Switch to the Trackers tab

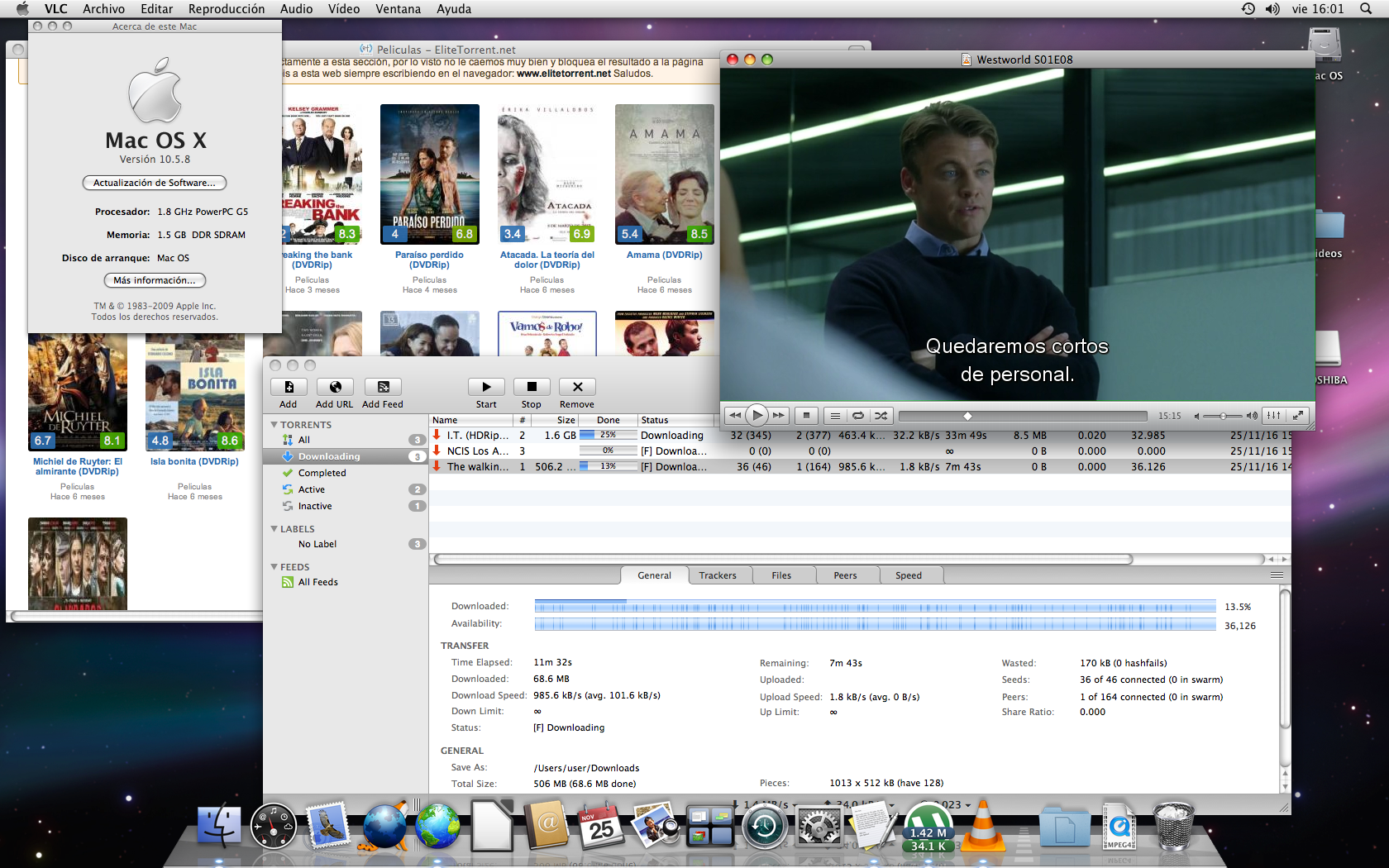coord(718,575)
